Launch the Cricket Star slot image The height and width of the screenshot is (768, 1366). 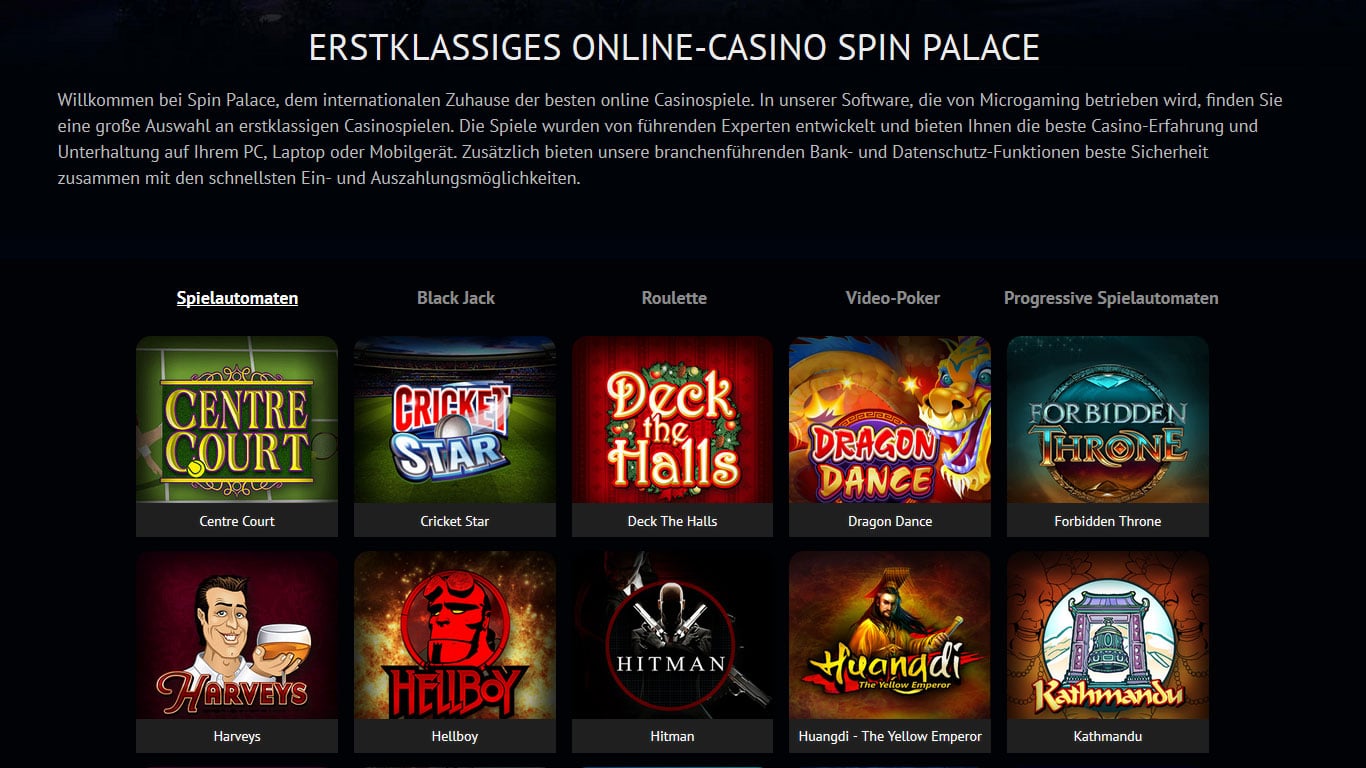[455, 420]
